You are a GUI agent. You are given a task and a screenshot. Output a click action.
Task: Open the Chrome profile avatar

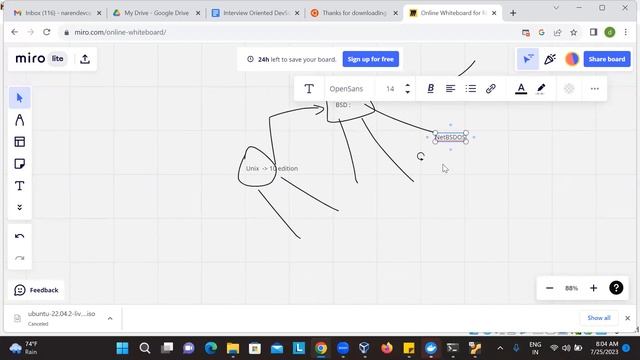coord(610,32)
